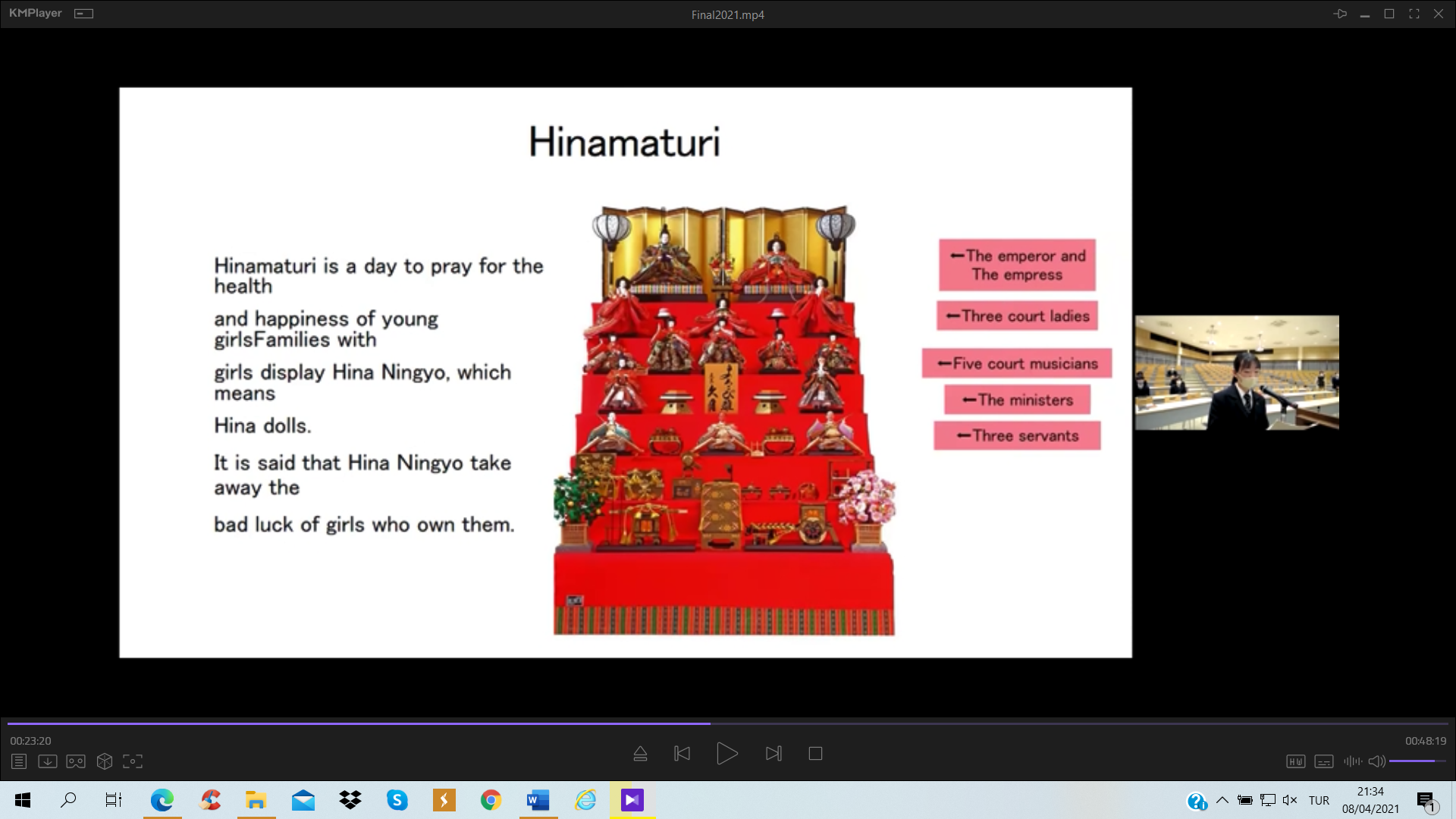Skip to previous track
Screen dimensions: 1456x819
click(x=682, y=754)
